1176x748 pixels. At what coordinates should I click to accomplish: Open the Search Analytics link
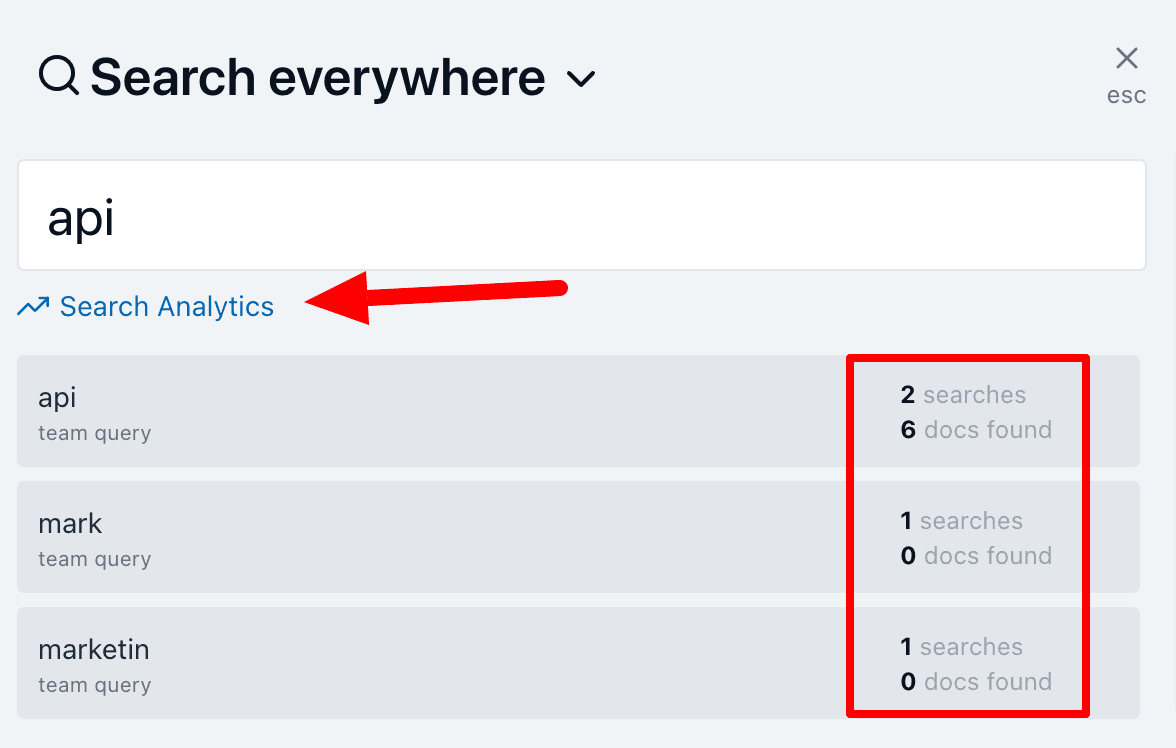(166, 307)
